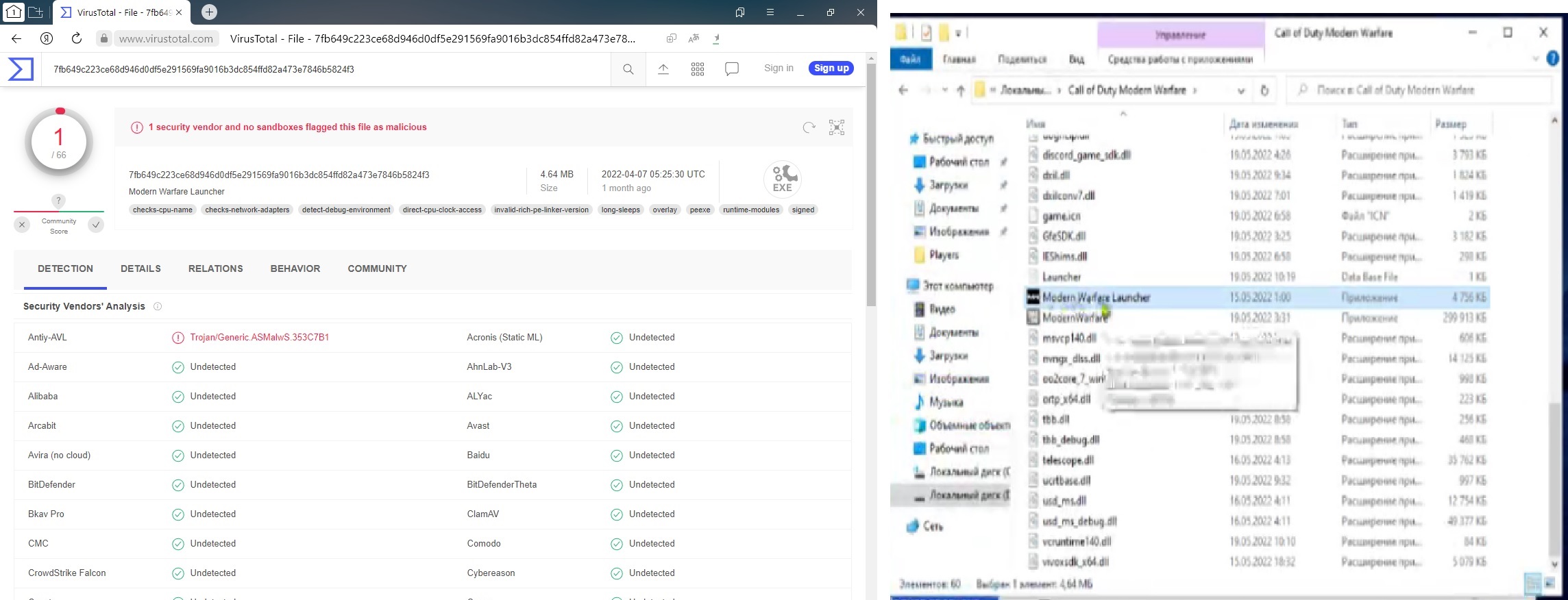Click the reanalyze file refresh icon

tap(809, 127)
